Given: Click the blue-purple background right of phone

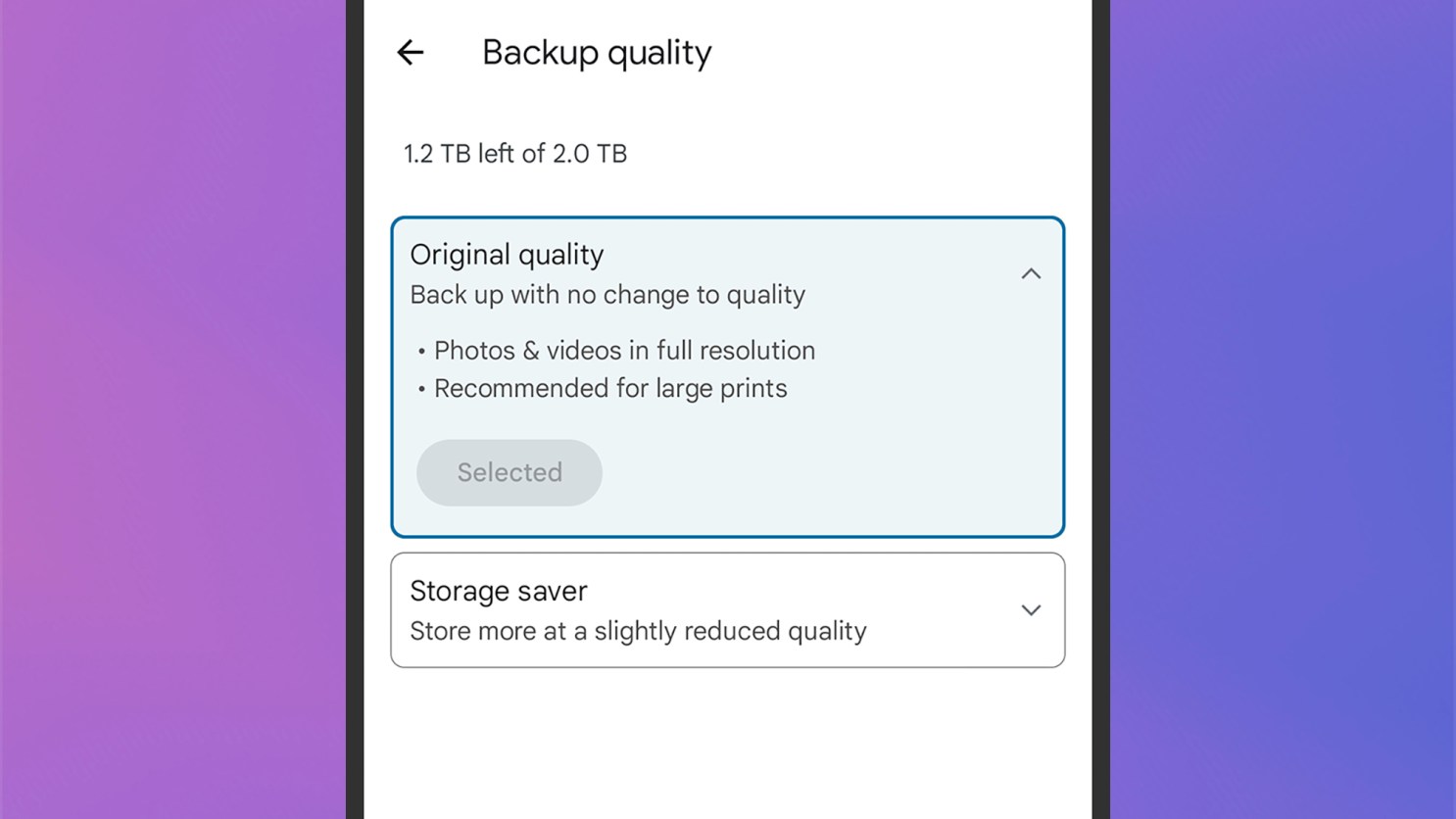Looking at the screenshot, I should pyautogui.click(x=1284, y=409).
